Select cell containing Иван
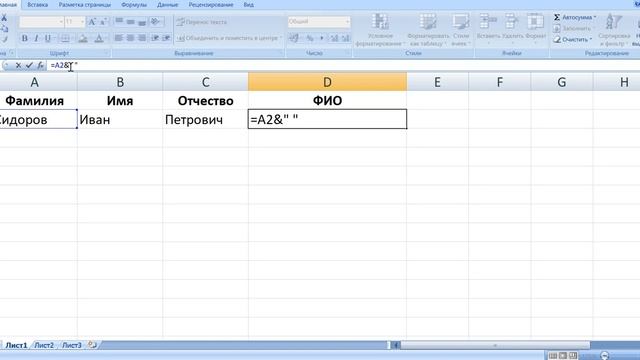640x360 pixels. click(120, 120)
